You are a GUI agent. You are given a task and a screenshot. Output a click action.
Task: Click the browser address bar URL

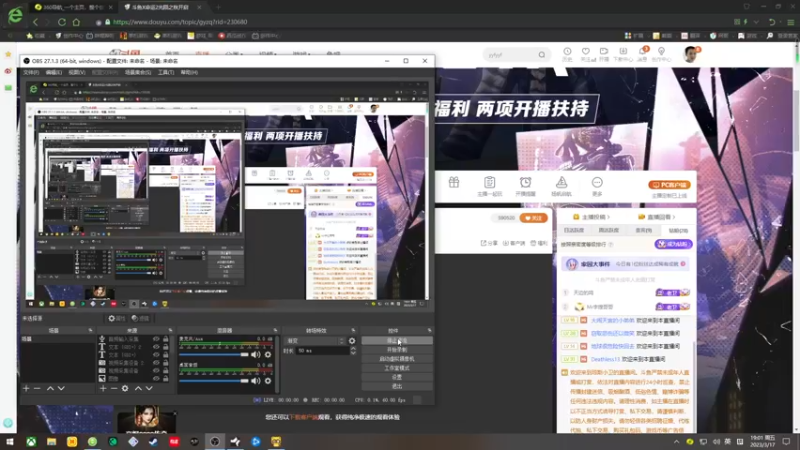[x=180, y=22]
